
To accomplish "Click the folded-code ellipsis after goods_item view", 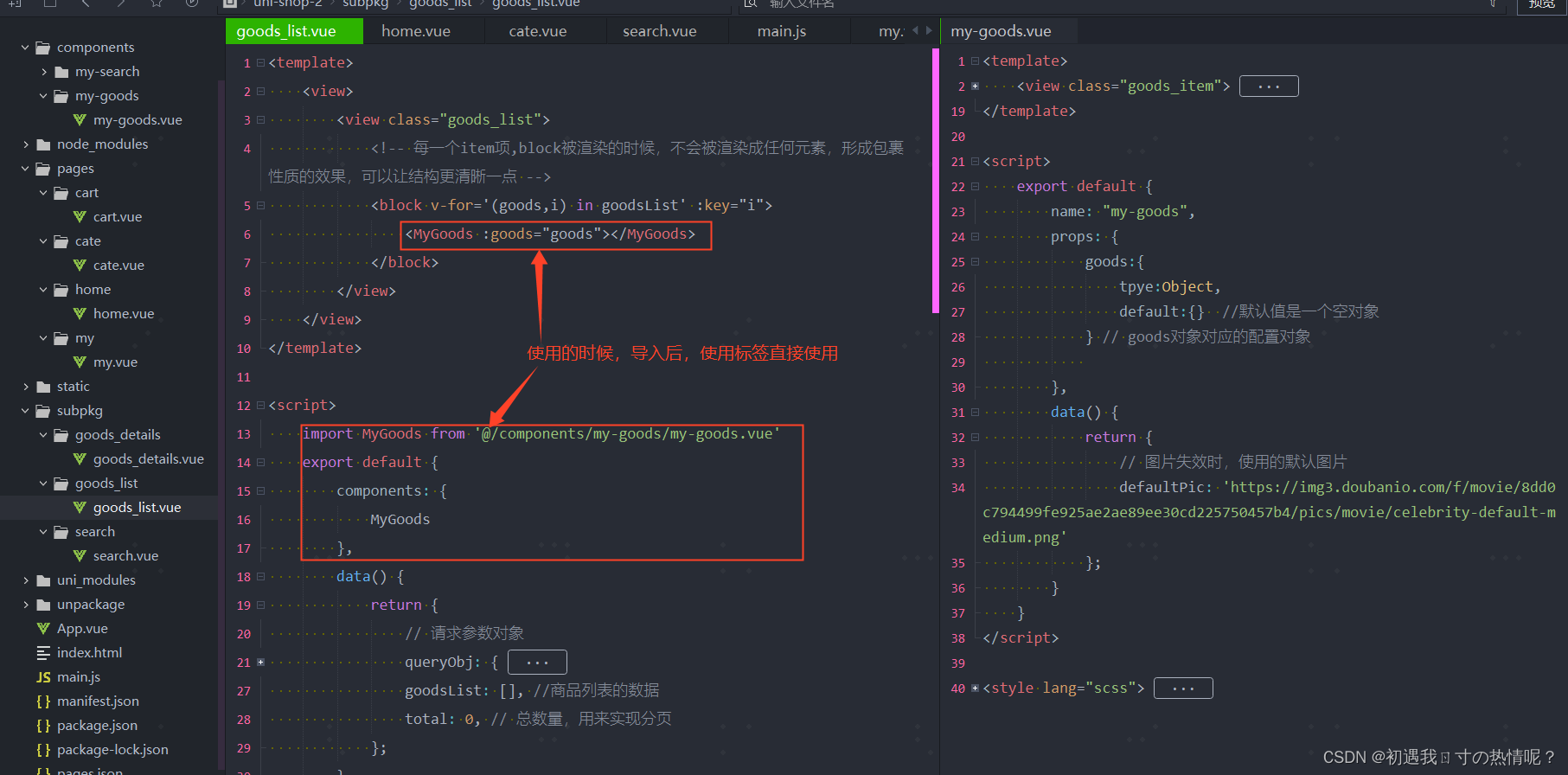I will pos(1269,86).
